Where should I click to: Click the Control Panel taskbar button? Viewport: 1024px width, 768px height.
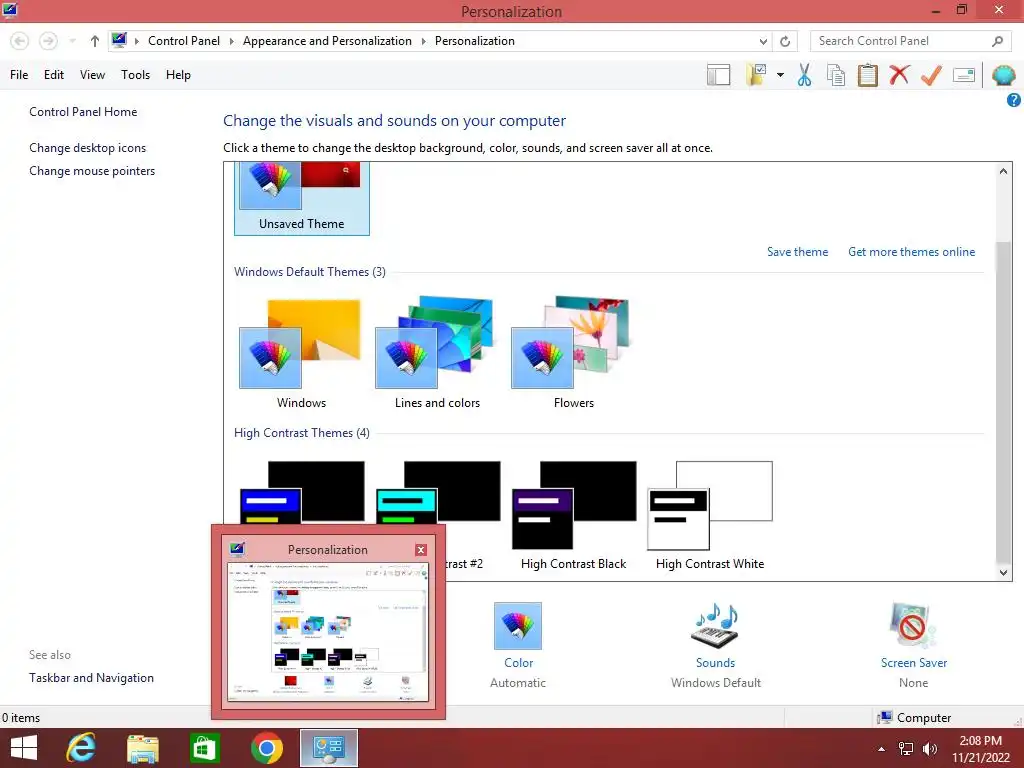click(328, 748)
